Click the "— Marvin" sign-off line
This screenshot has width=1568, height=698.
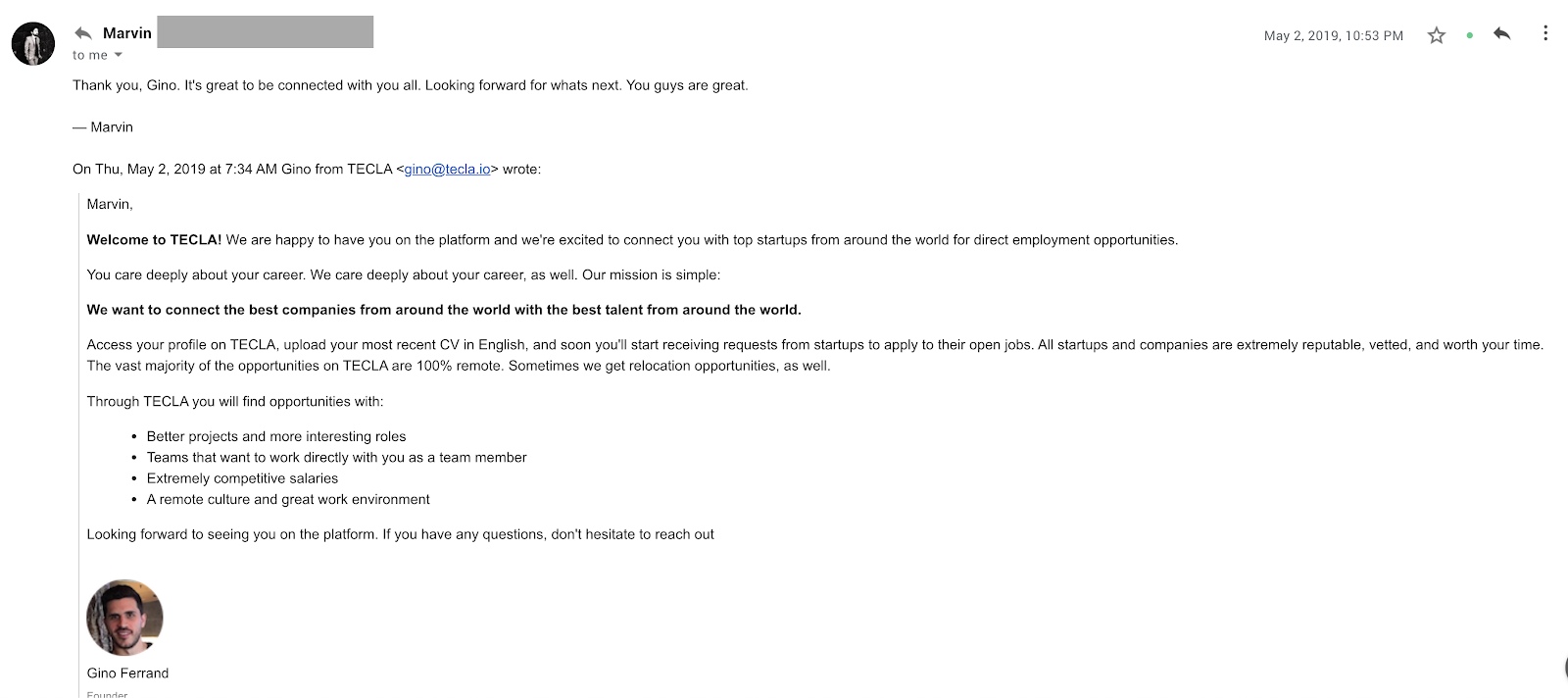pyautogui.click(x=103, y=127)
